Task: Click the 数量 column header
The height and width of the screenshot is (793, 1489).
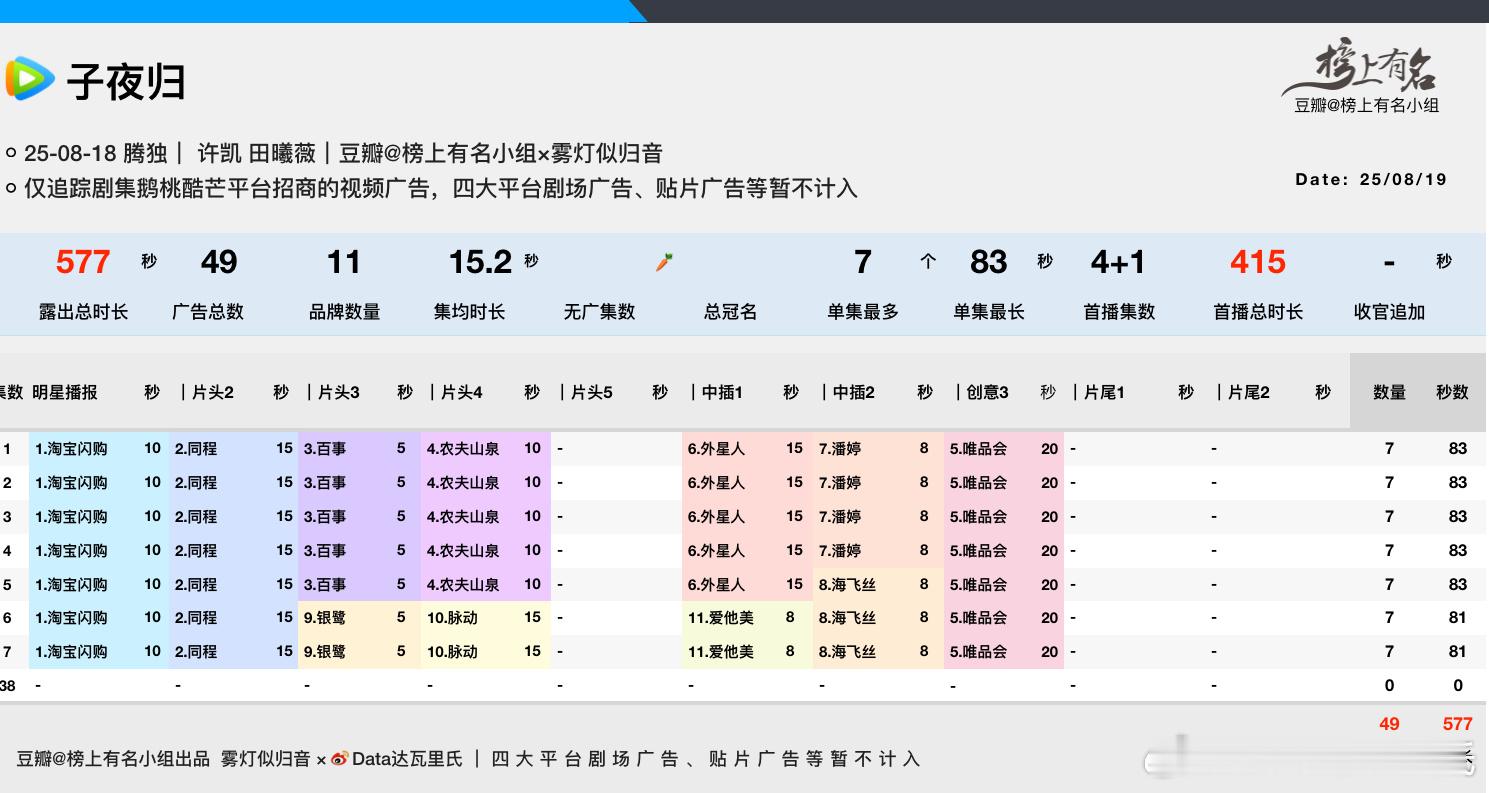Action: tap(1389, 392)
